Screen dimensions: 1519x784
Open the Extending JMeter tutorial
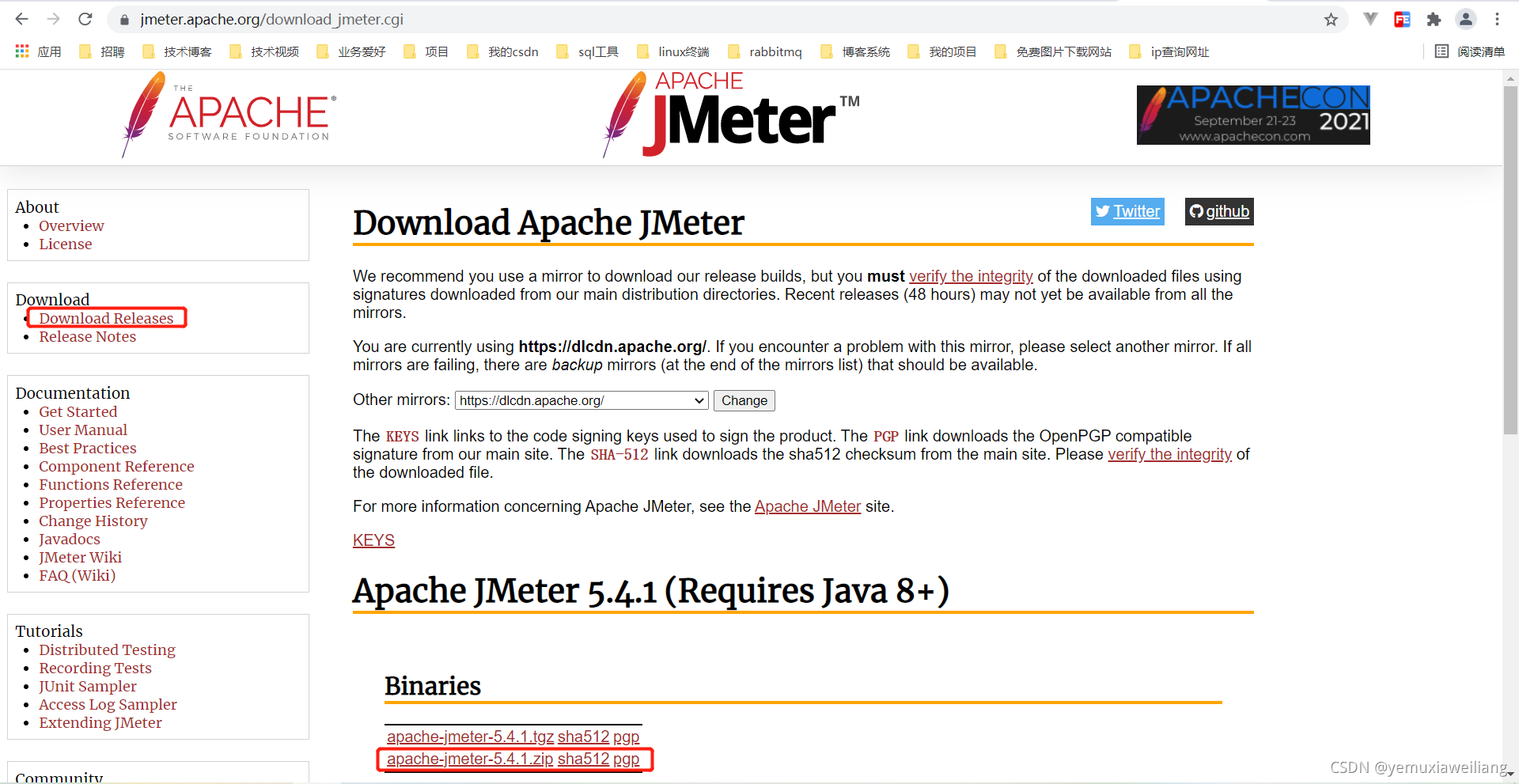100,722
